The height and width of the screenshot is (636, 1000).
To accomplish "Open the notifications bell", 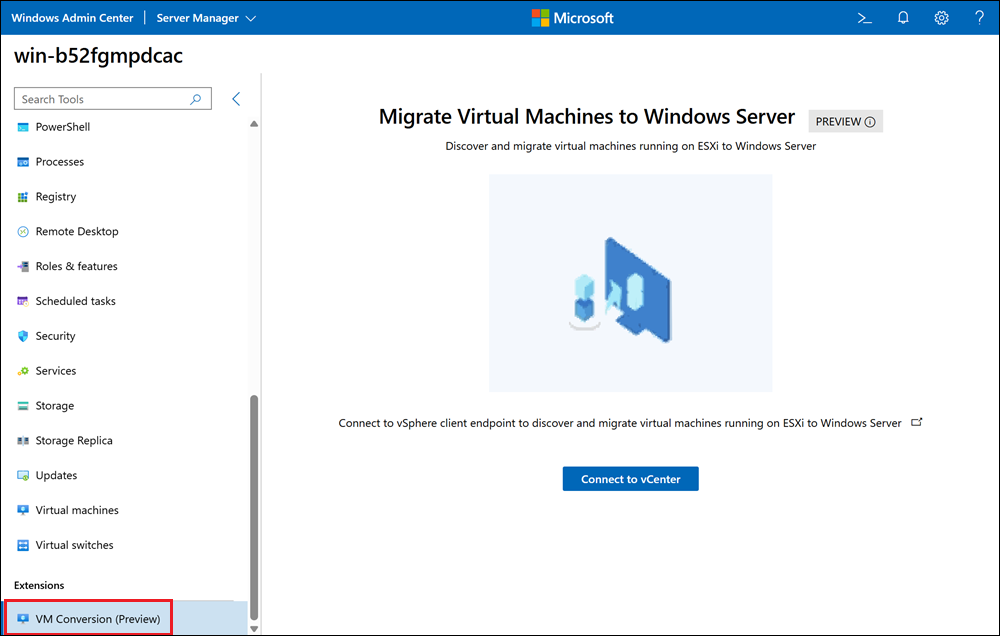I will 902,17.
